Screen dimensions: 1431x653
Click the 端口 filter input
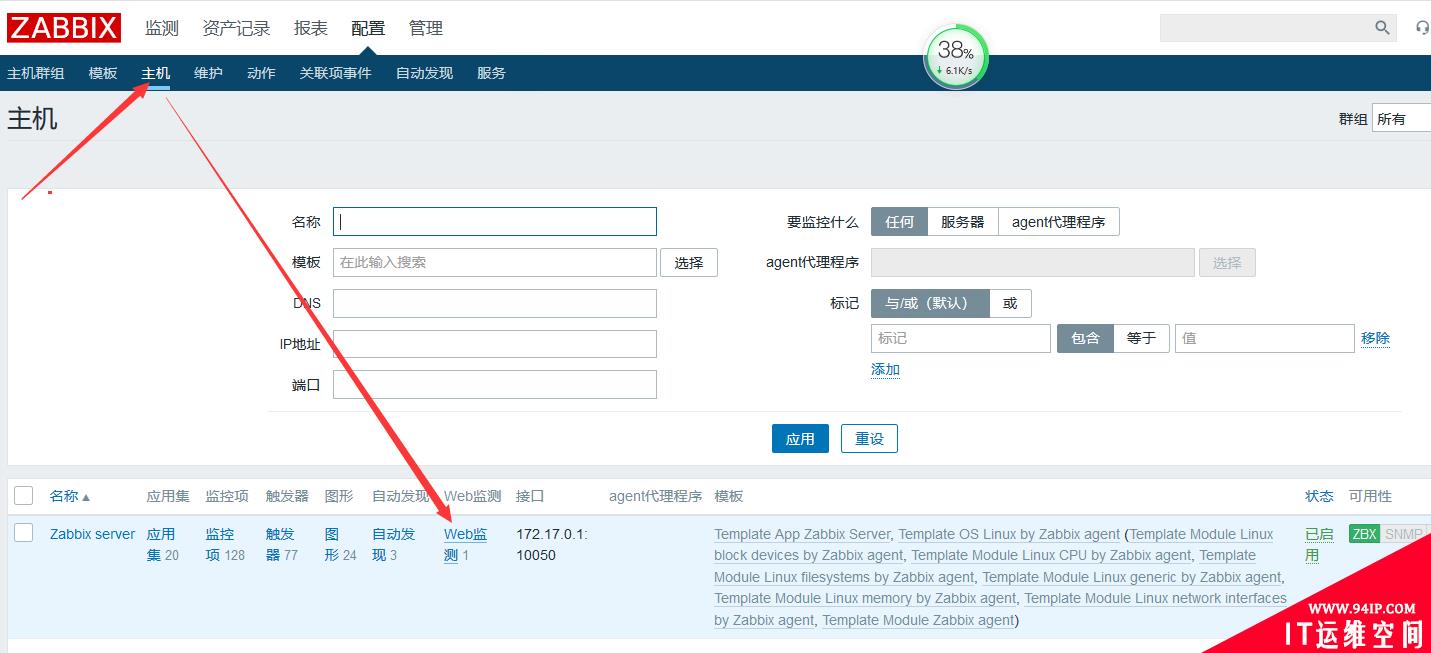point(495,384)
